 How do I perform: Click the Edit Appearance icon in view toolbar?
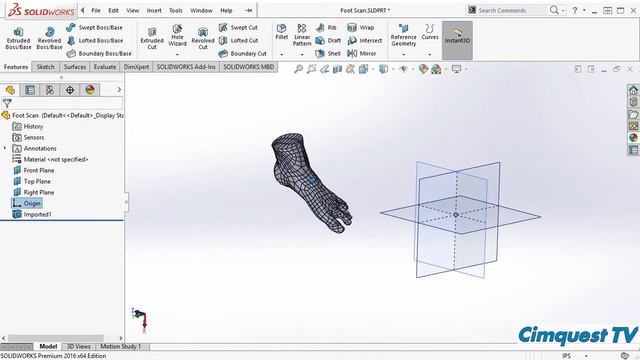pyautogui.click(x=423, y=69)
